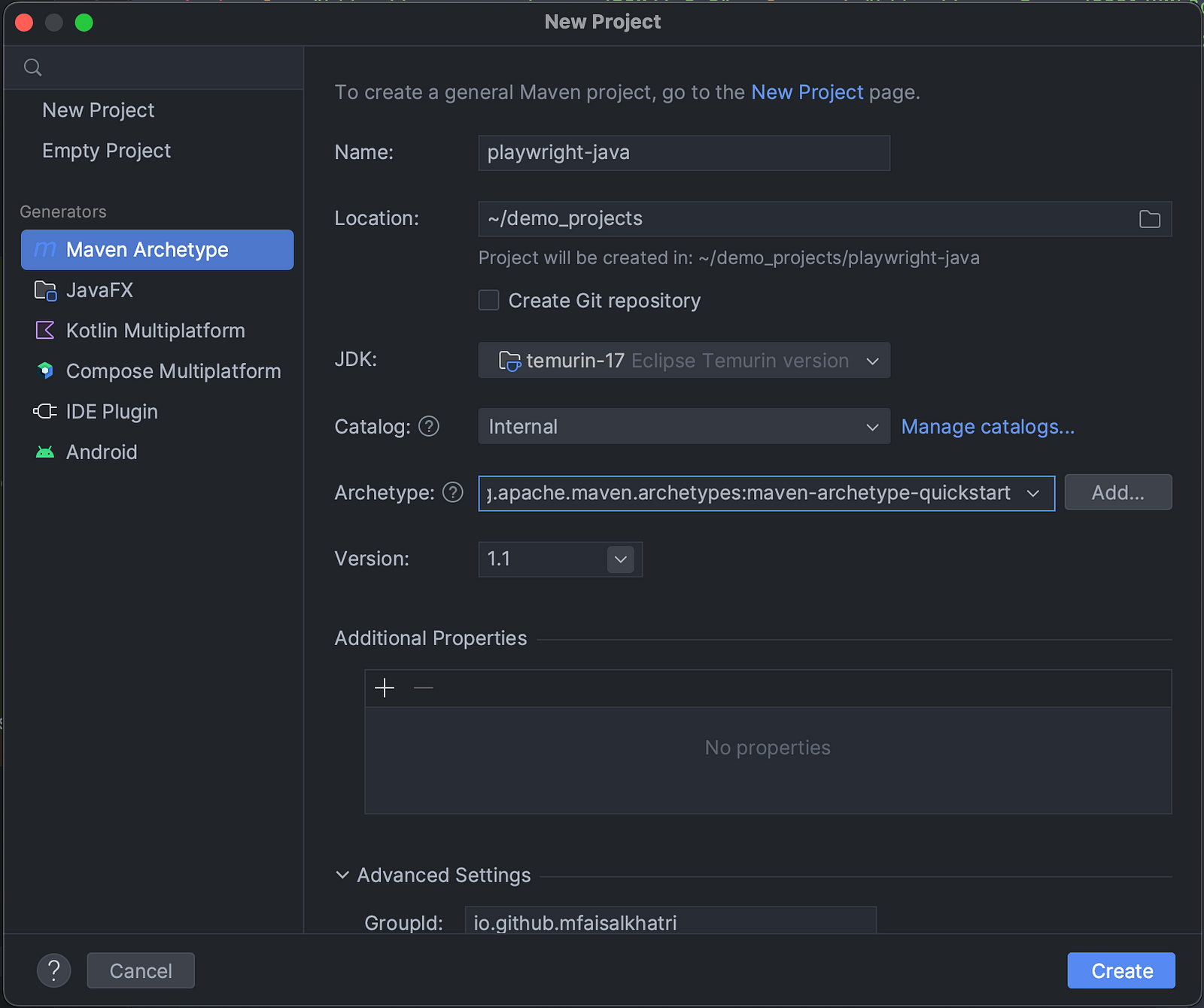Click the Catalog help question mark icon

point(429,427)
